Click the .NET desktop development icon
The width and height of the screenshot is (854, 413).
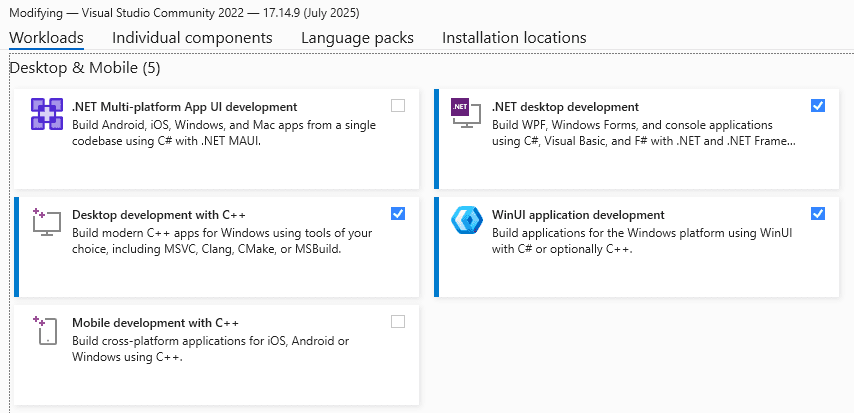467,113
